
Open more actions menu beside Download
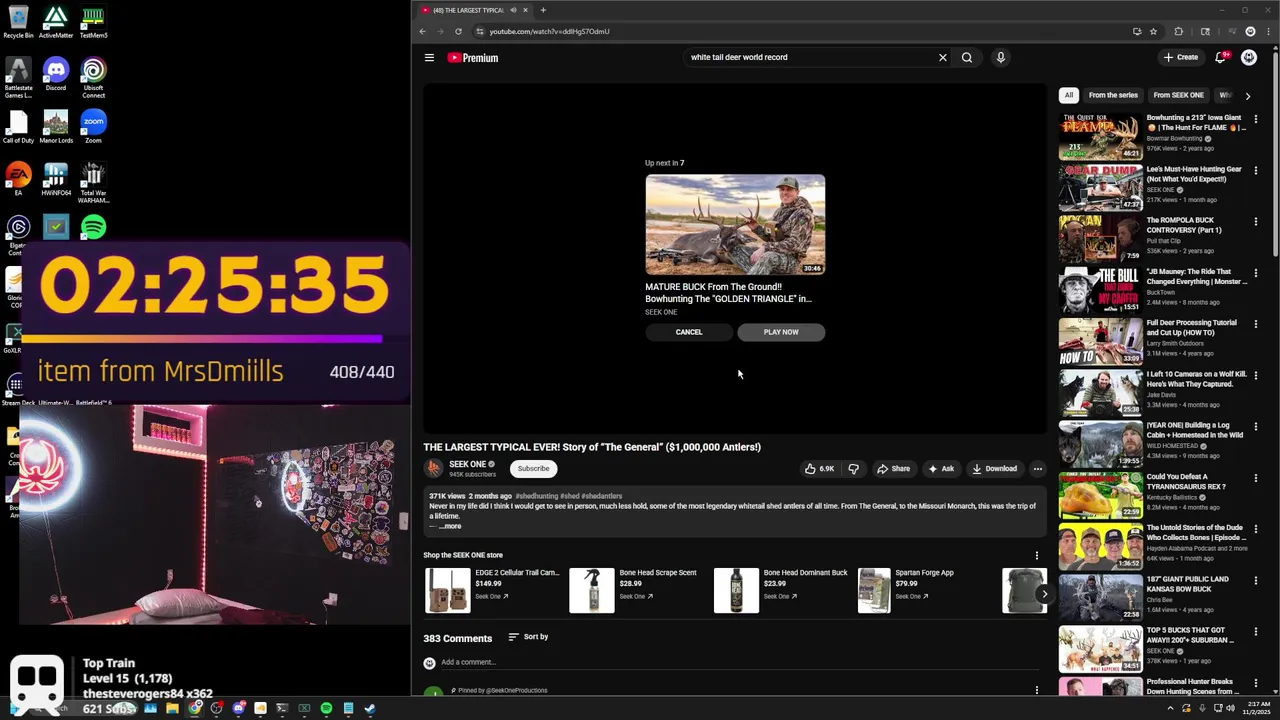[x=1037, y=469]
